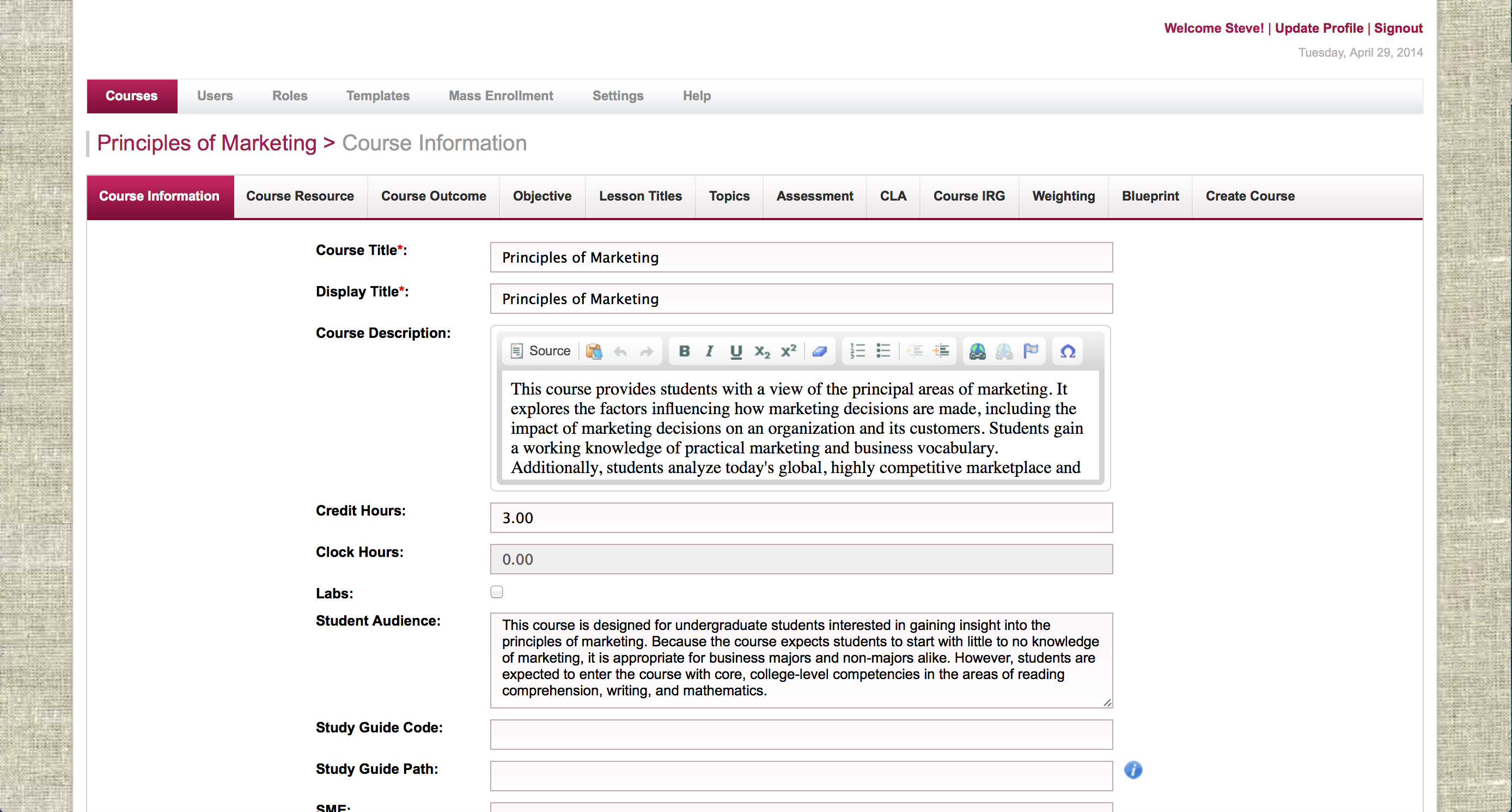Viewport: 1512px width, 812px height.
Task: Select the Course Information tab
Action: [160, 196]
